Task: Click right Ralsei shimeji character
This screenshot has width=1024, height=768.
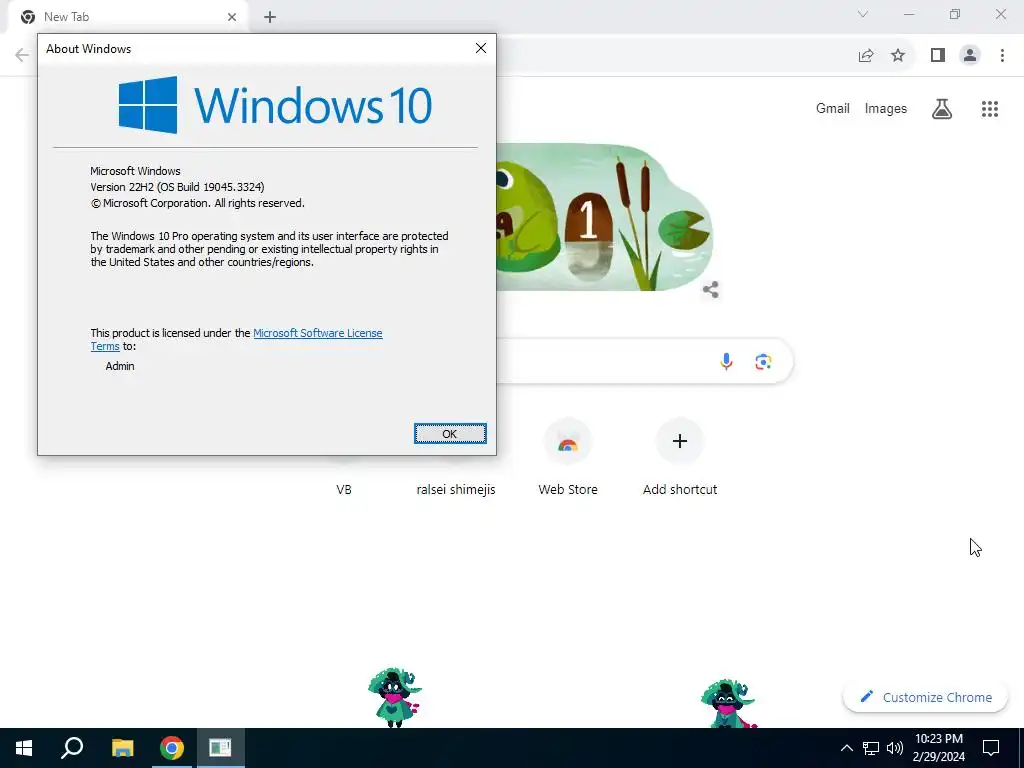Action: 728,704
